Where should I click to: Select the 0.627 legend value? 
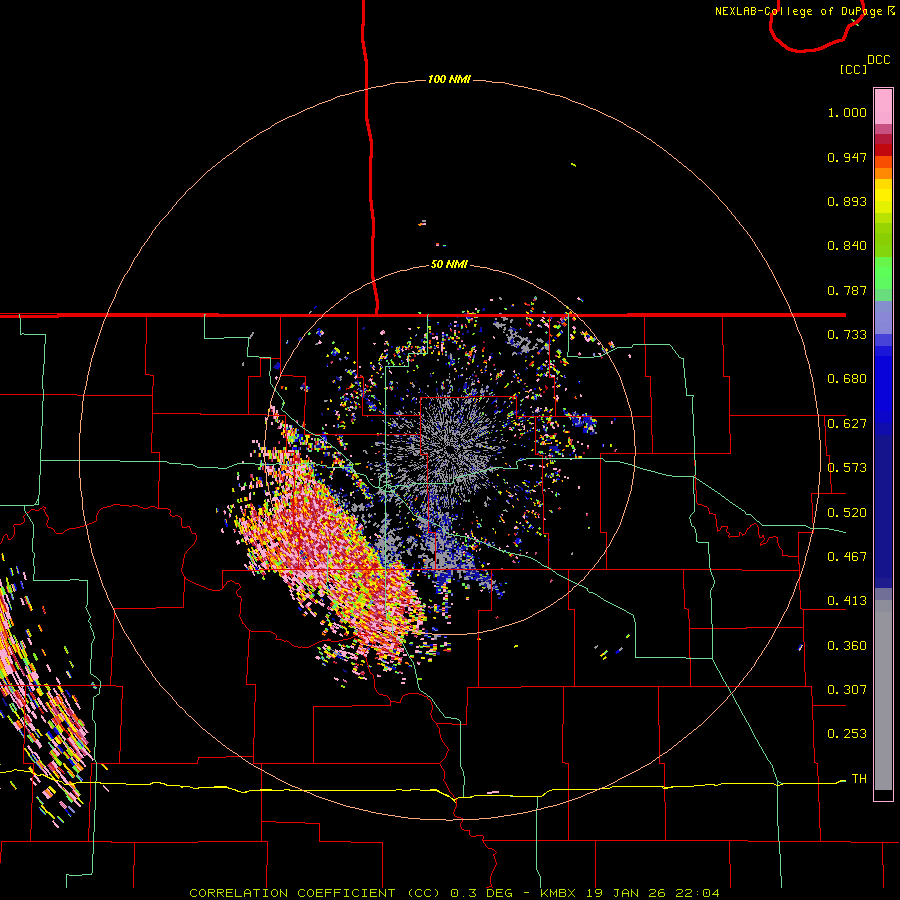pos(847,424)
